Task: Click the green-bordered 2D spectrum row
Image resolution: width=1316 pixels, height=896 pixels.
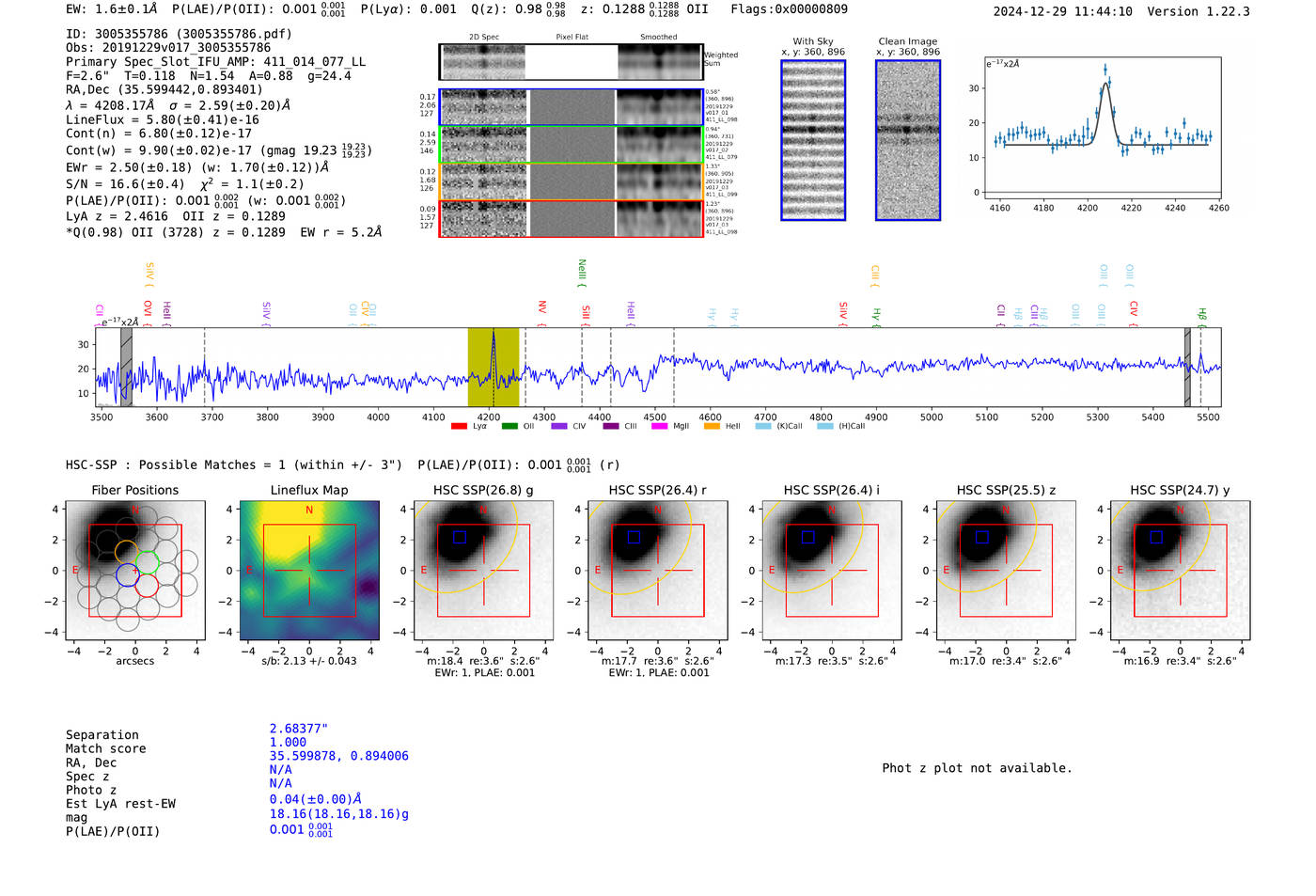Action: click(x=572, y=145)
